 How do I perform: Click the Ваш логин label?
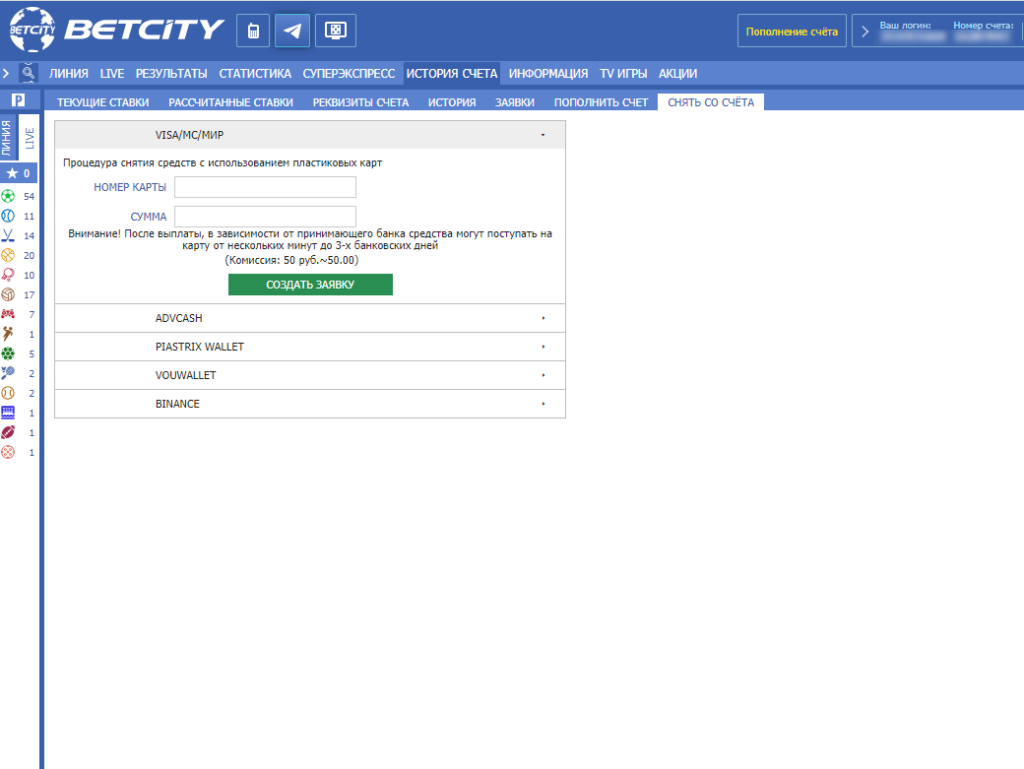click(x=905, y=25)
